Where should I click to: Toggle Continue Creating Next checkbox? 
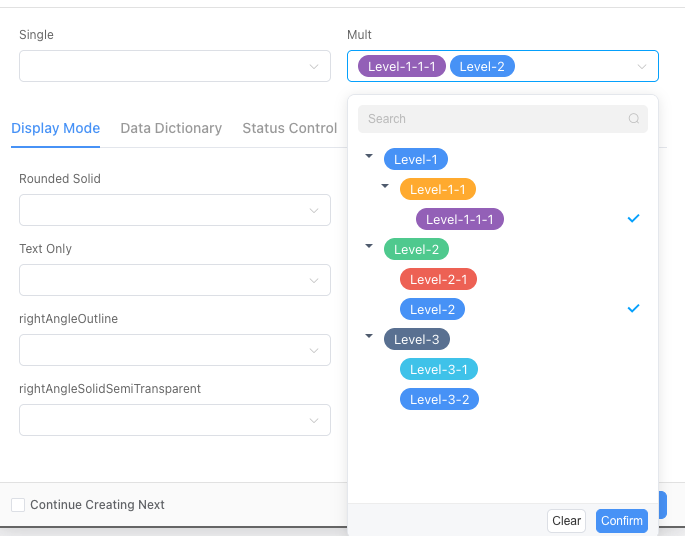[18, 505]
